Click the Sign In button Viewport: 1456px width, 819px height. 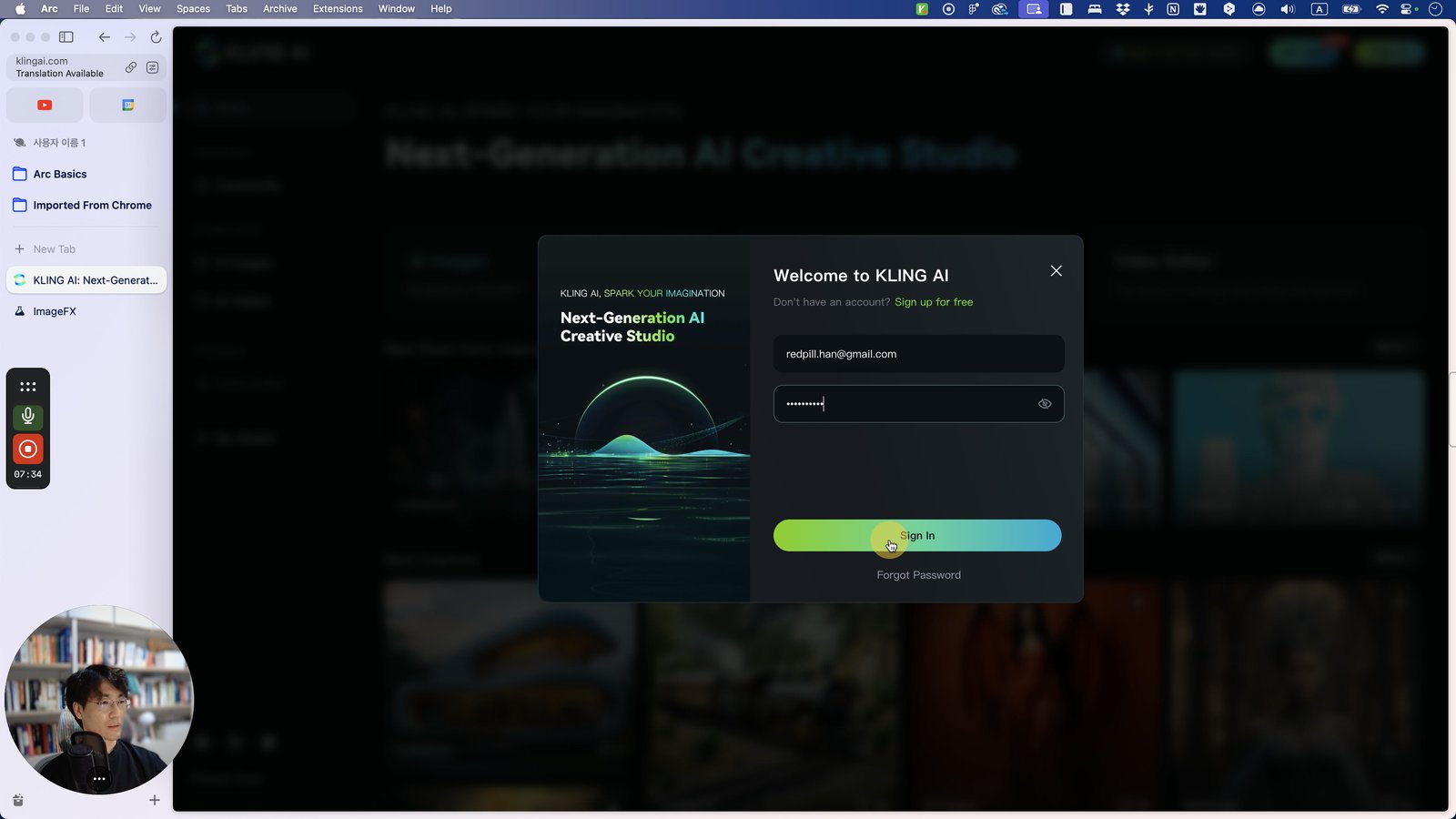917,535
